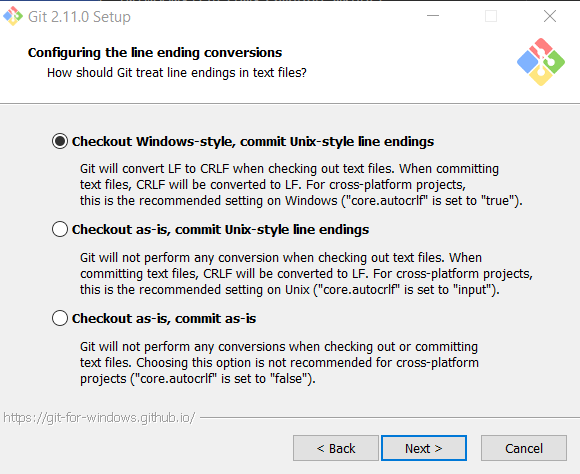Screen dimensions: 580x474
Task: Proceed with the Next > button
Action: pos(424,448)
